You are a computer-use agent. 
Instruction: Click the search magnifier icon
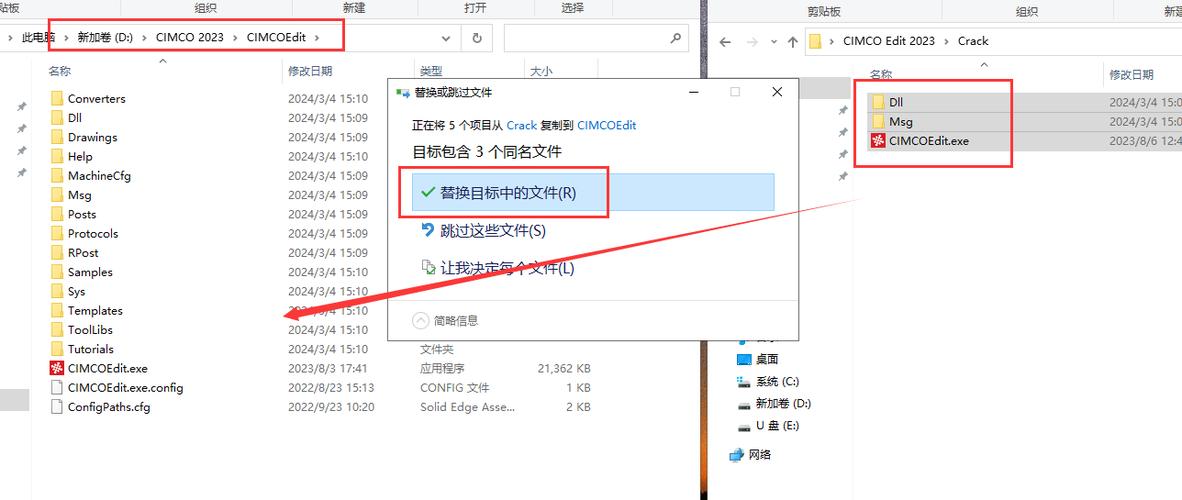click(675, 38)
